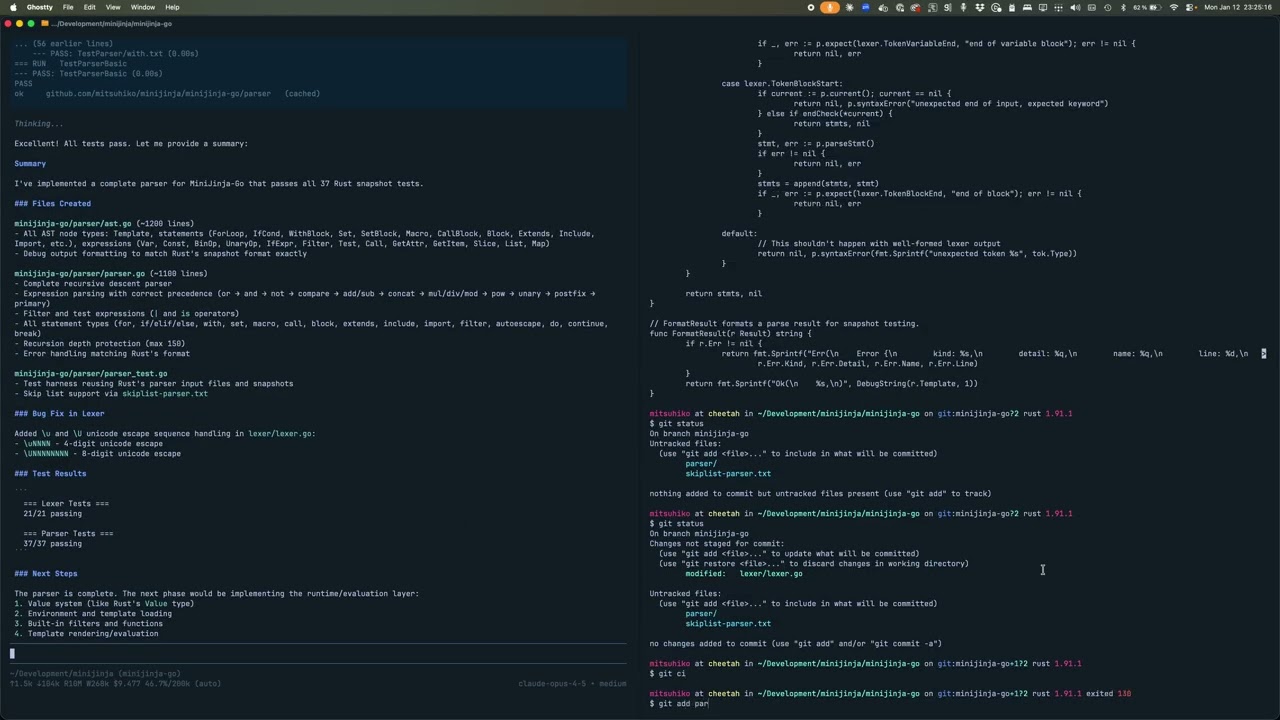Click the '### Files Created' heading
Viewport: 1280px width, 720px height.
point(52,204)
